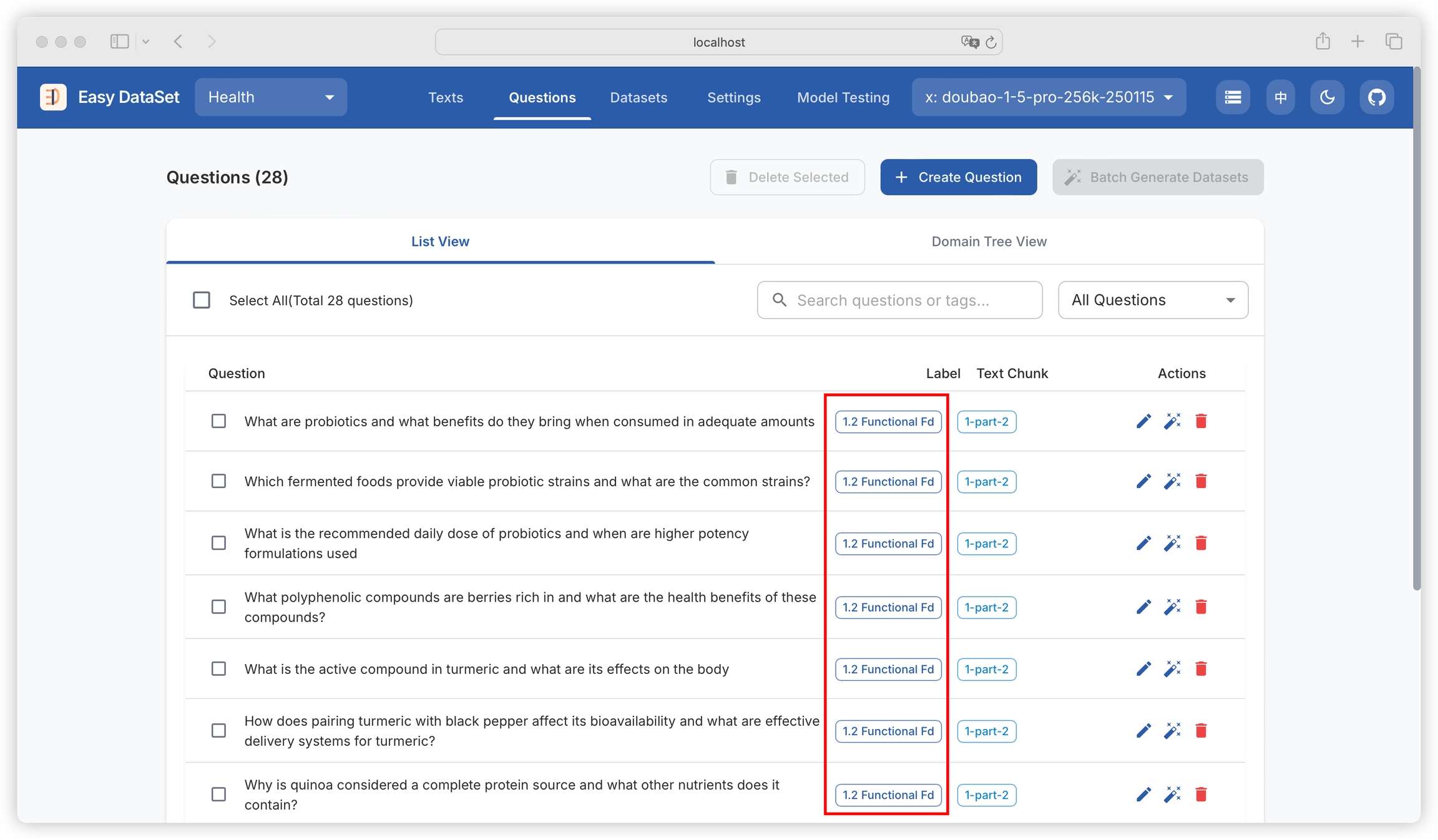Screen dimensions: 1438x840
Task: Open the task list icon in header
Action: click(1233, 97)
